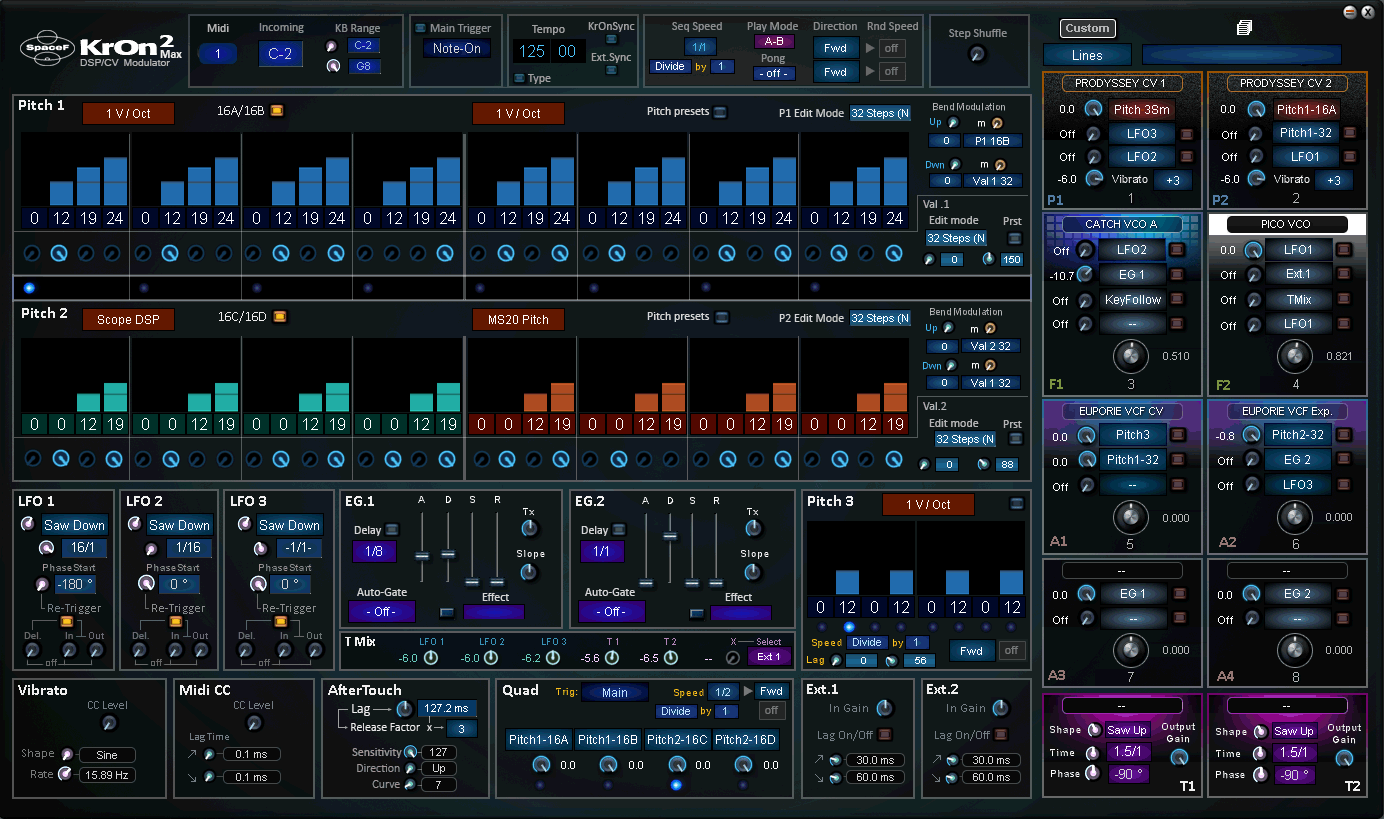Click the EG.1 Slope knob
The width and height of the screenshot is (1384, 819).
530,572
